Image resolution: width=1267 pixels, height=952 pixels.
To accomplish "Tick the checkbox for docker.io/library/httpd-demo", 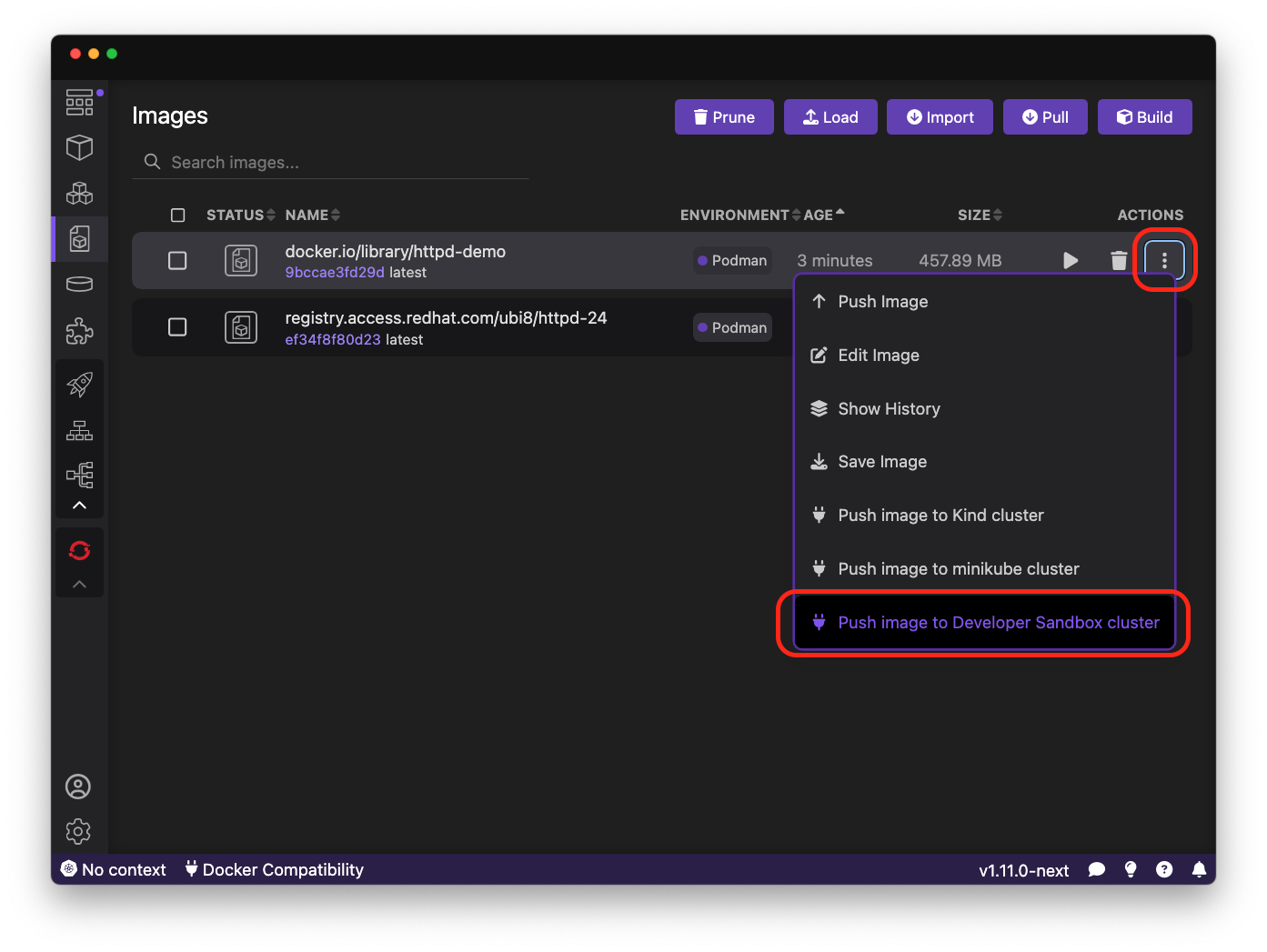I will click(x=177, y=261).
